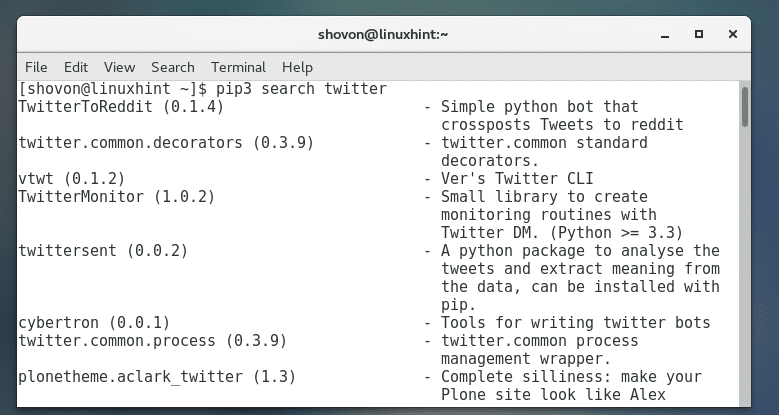
Task: Click the twittersent (0.0.2) entry
Action: click(103, 251)
